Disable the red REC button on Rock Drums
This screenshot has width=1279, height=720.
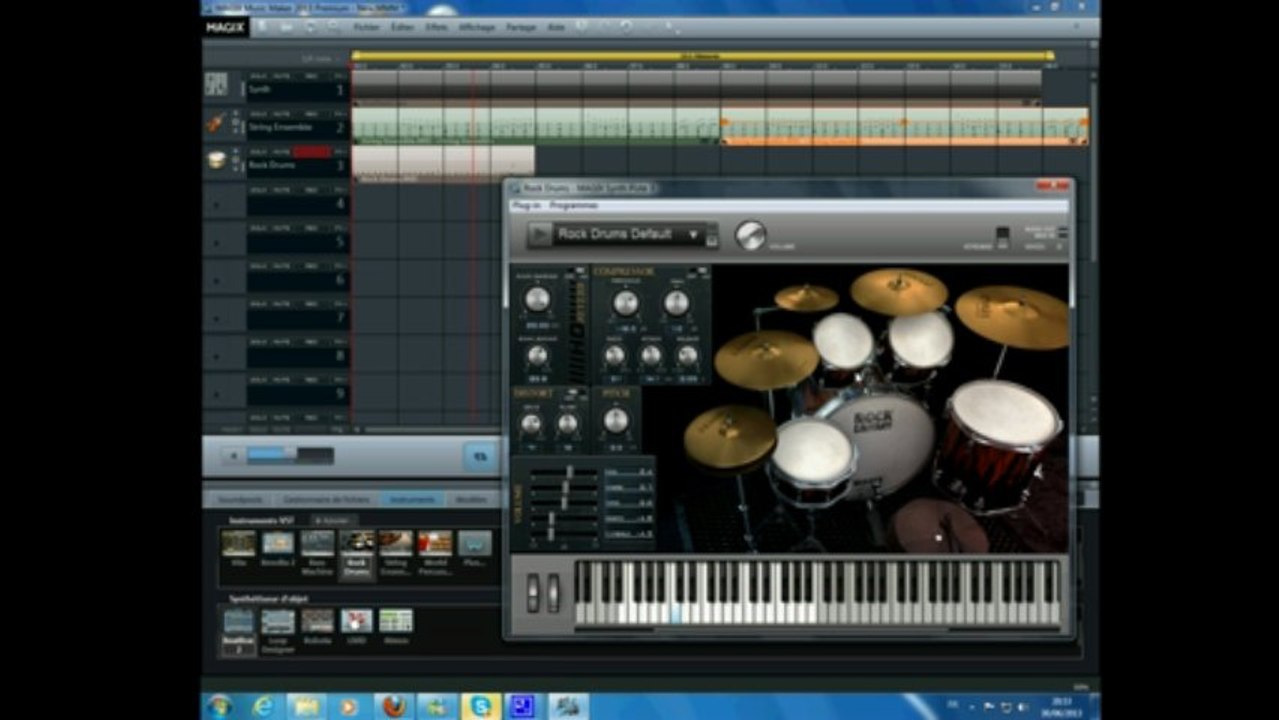[x=312, y=152]
